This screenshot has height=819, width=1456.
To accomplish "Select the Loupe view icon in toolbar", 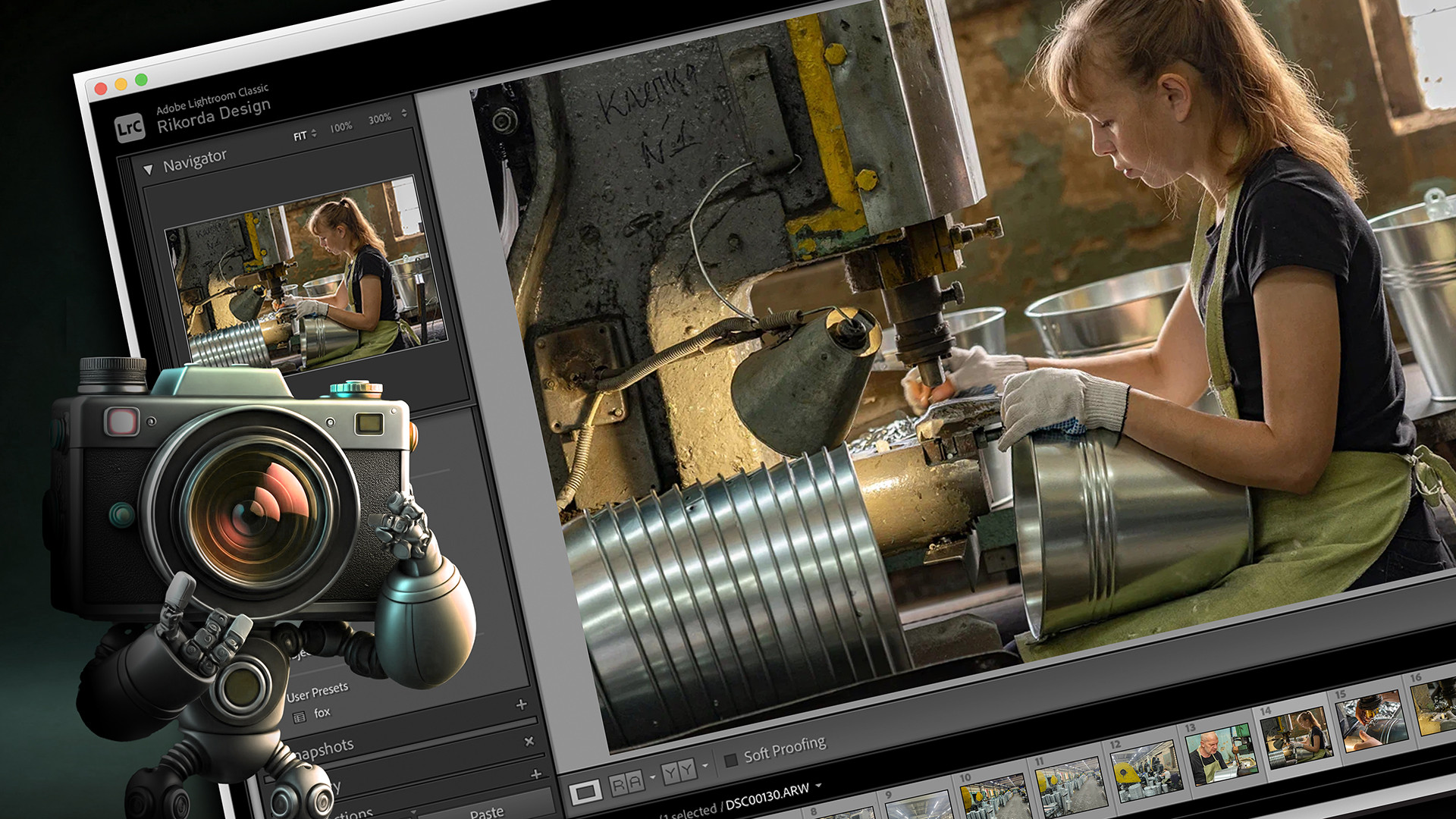I will [x=585, y=793].
